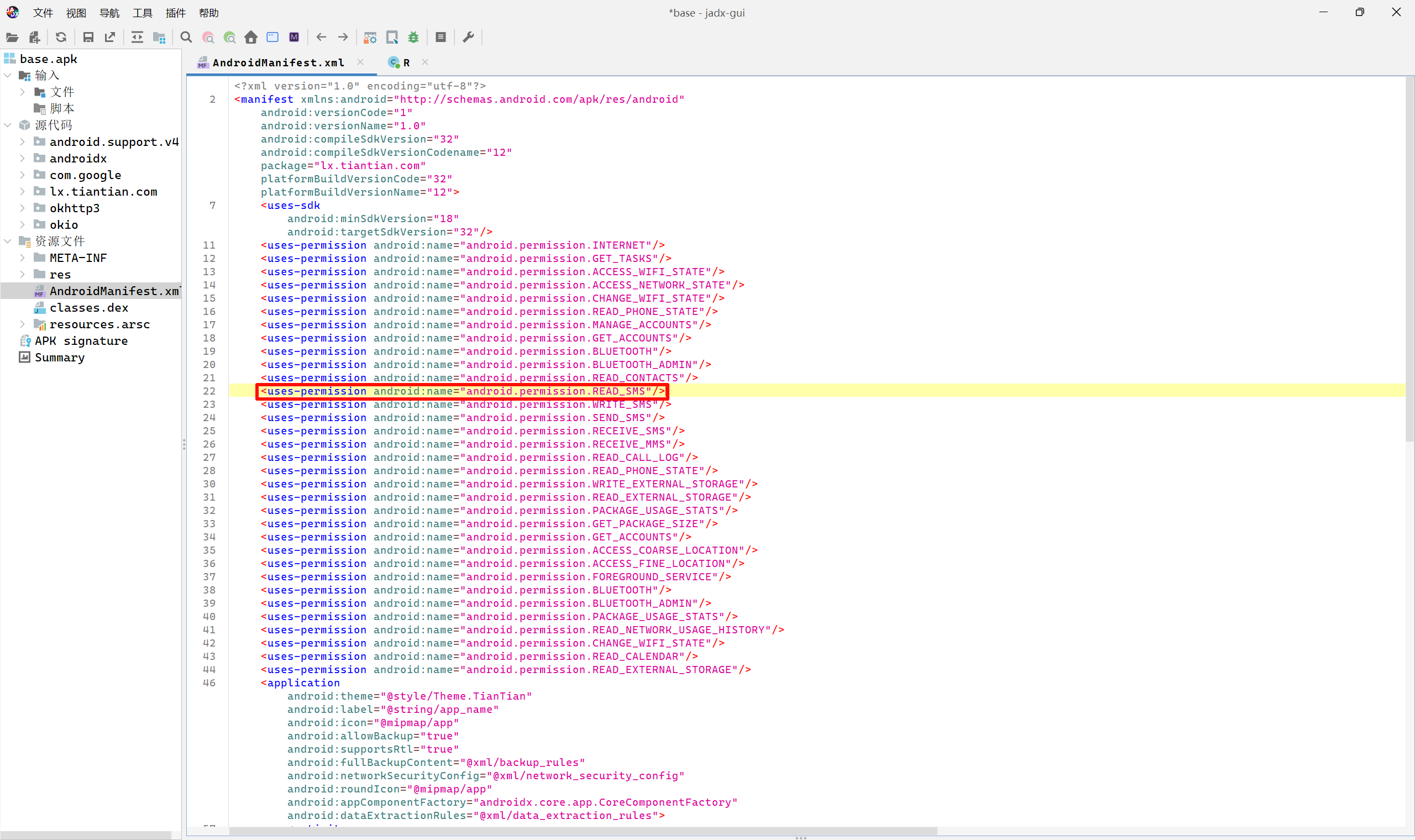Expand the resources.arsc node
The image size is (1415, 840).
tap(22, 324)
